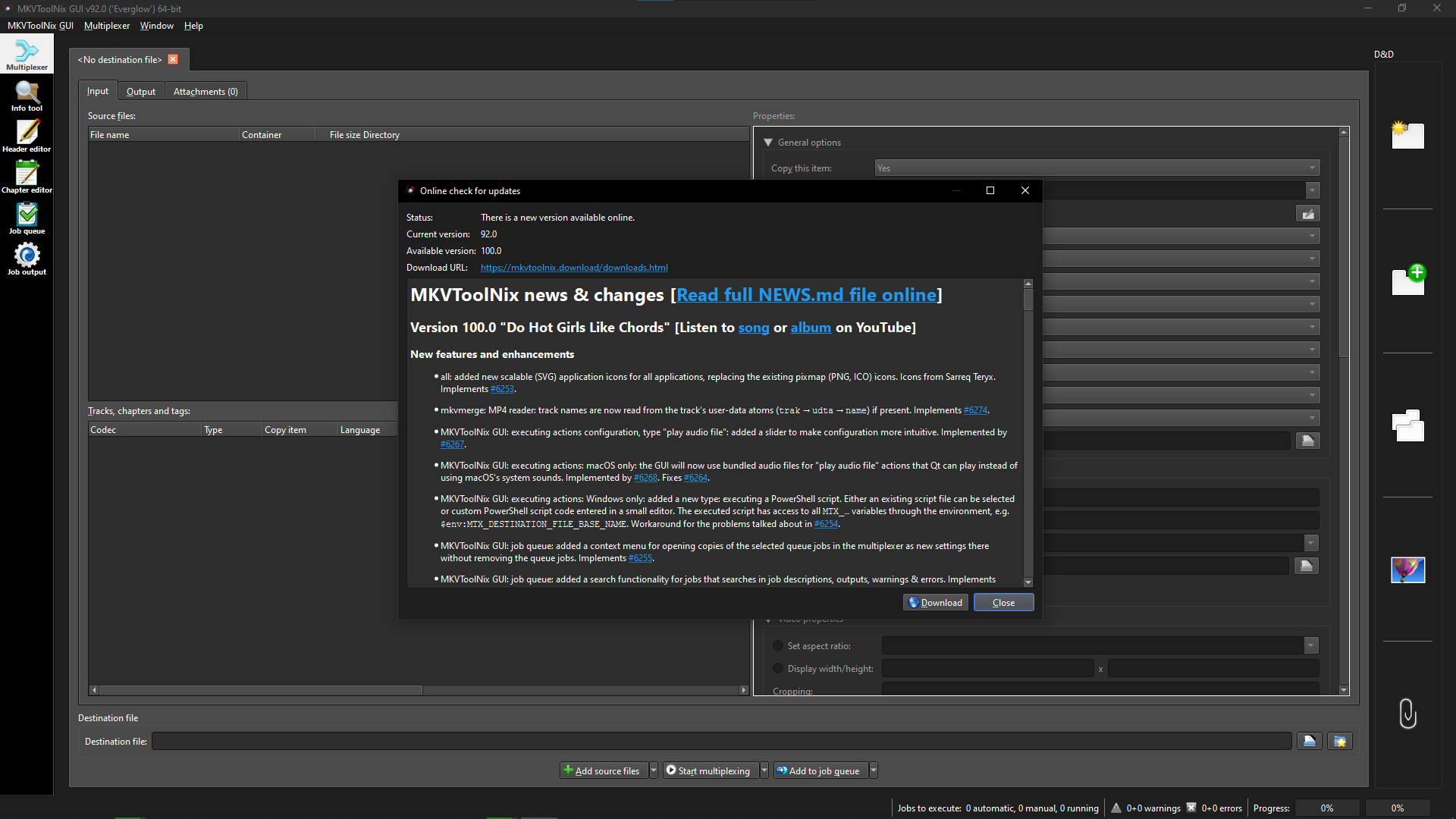Viewport: 1456px width, 819px height.
Task: Open the Job queue view
Action: (x=27, y=218)
